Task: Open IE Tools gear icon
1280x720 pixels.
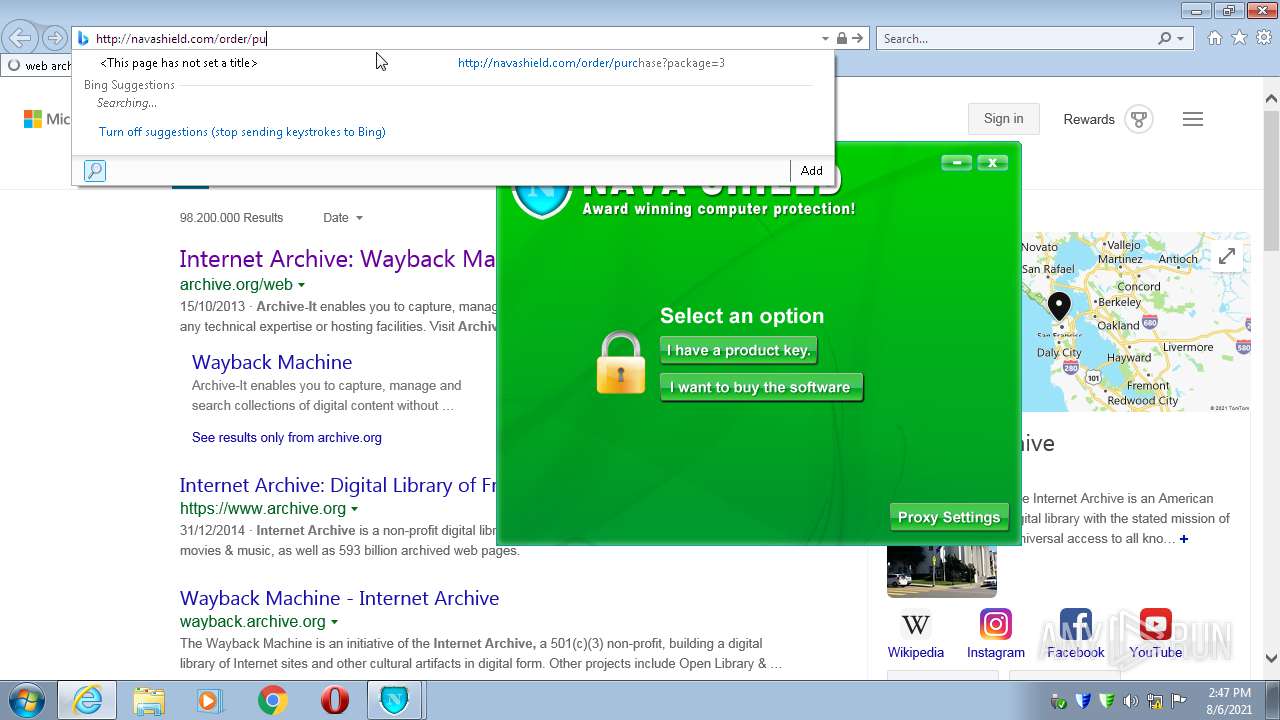Action: [1264, 38]
